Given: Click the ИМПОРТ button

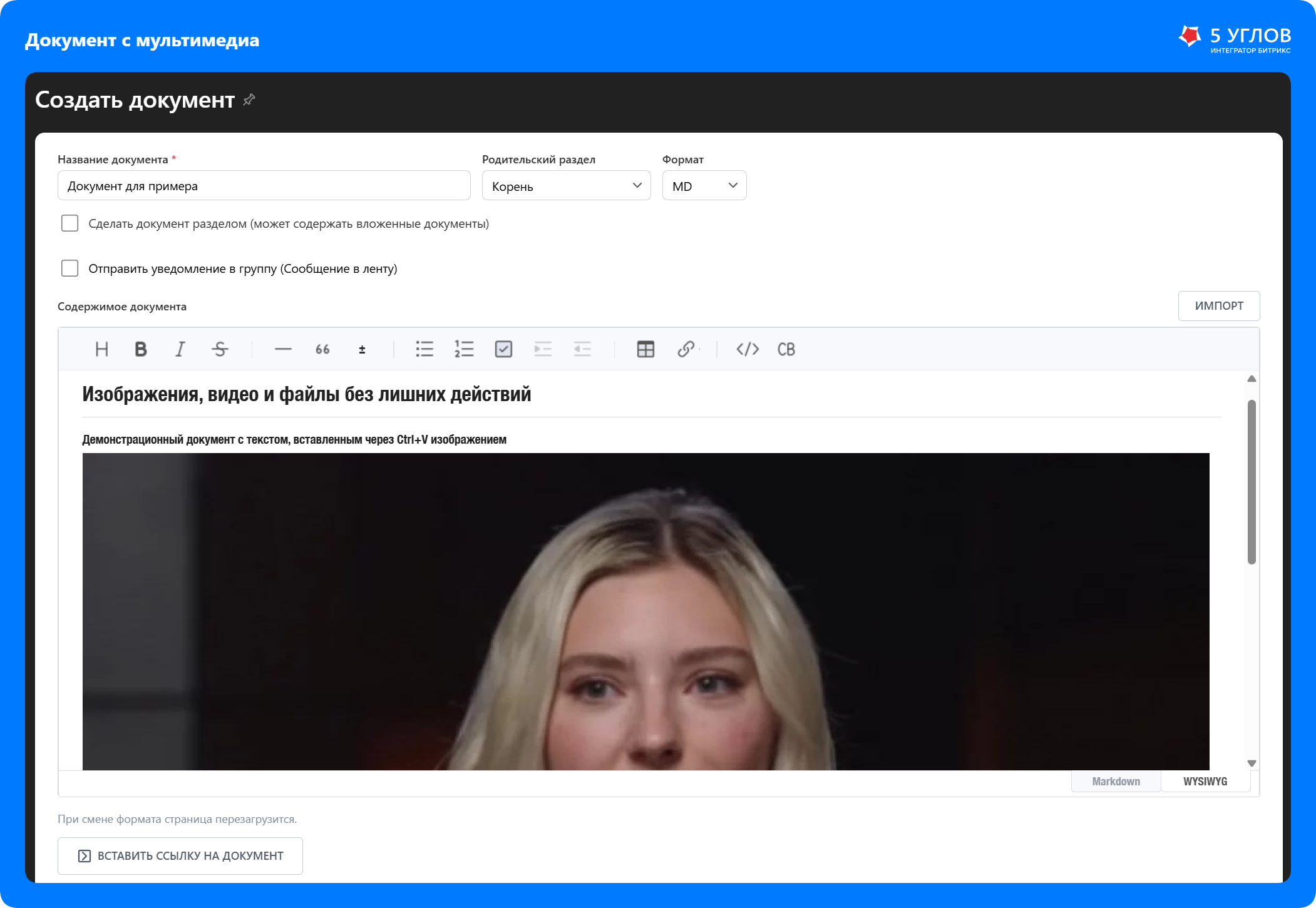Looking at the screenshot, I should [x=1219, y=306].
